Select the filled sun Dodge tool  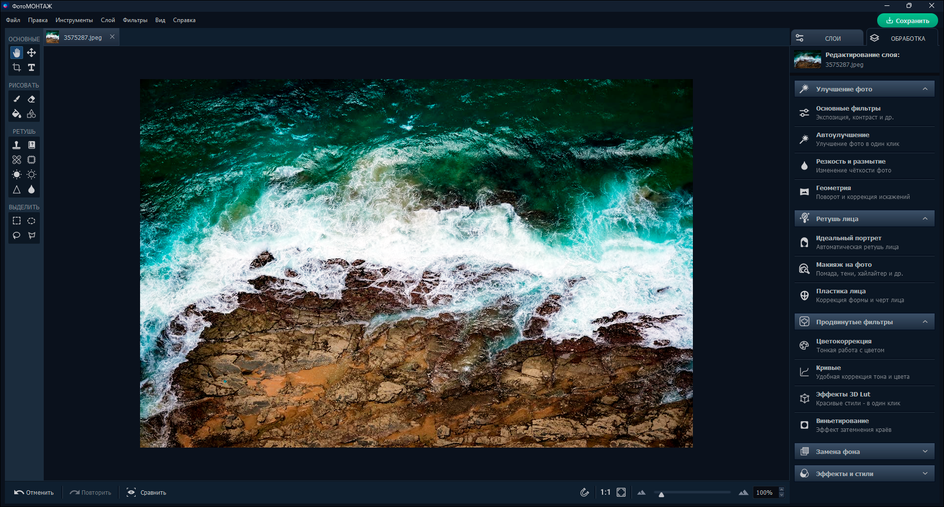(16, 175)
